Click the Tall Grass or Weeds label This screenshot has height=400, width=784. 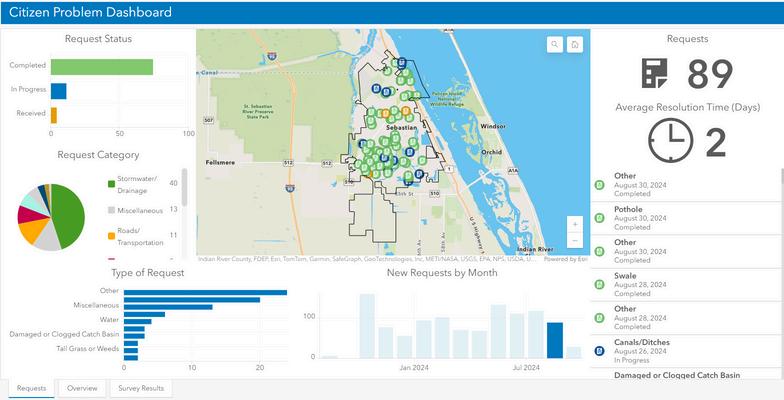(88, 348)
